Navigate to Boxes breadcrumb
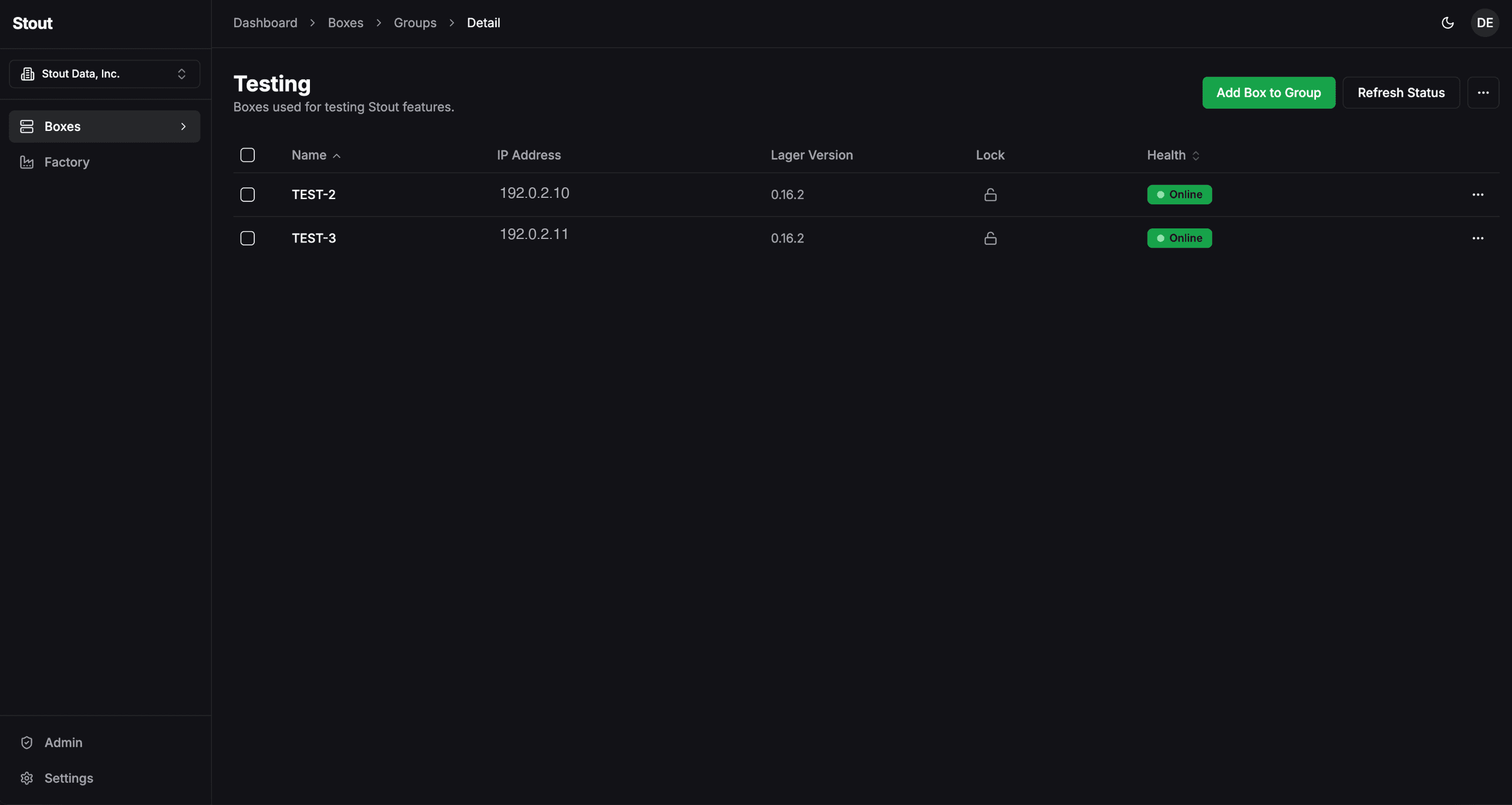Image resolution: width=1512 pixels, height=805 pixels. tap(346, 23)
